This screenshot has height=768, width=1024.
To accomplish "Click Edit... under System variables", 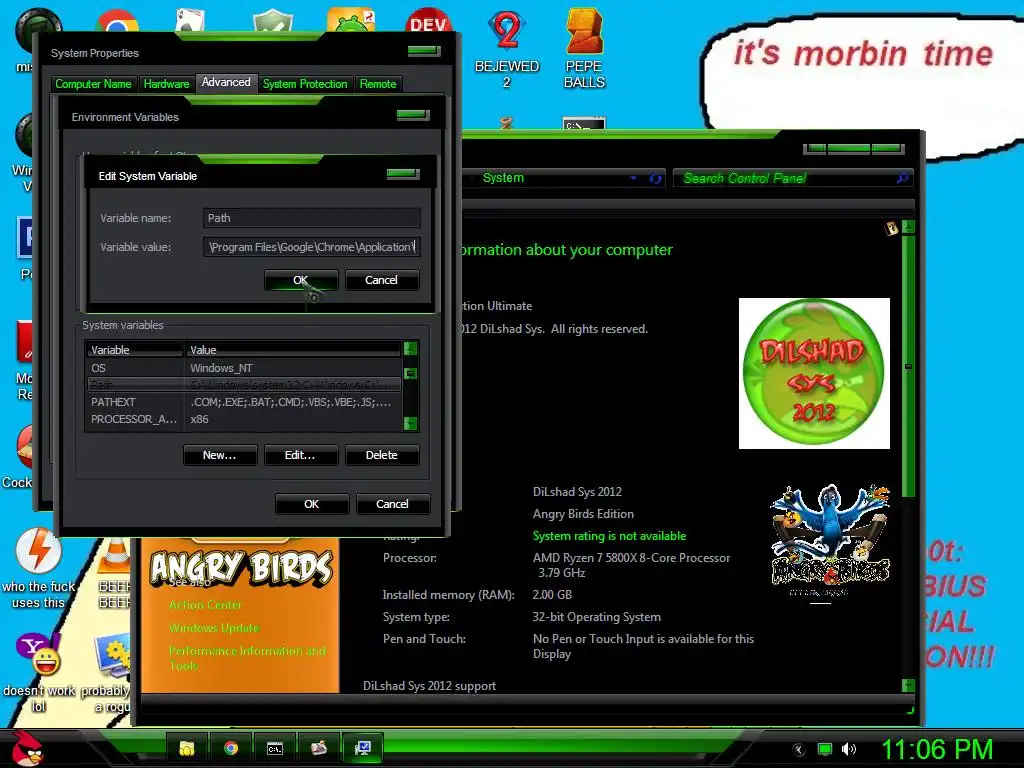I will pyautogui.click(x=300, y=455).
